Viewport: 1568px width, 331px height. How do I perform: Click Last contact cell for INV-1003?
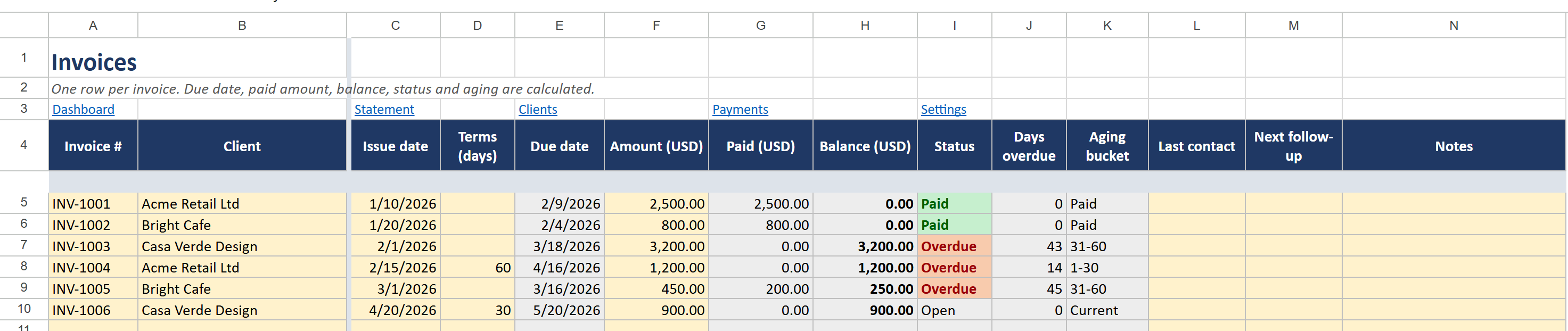[x=1197, y=246]
